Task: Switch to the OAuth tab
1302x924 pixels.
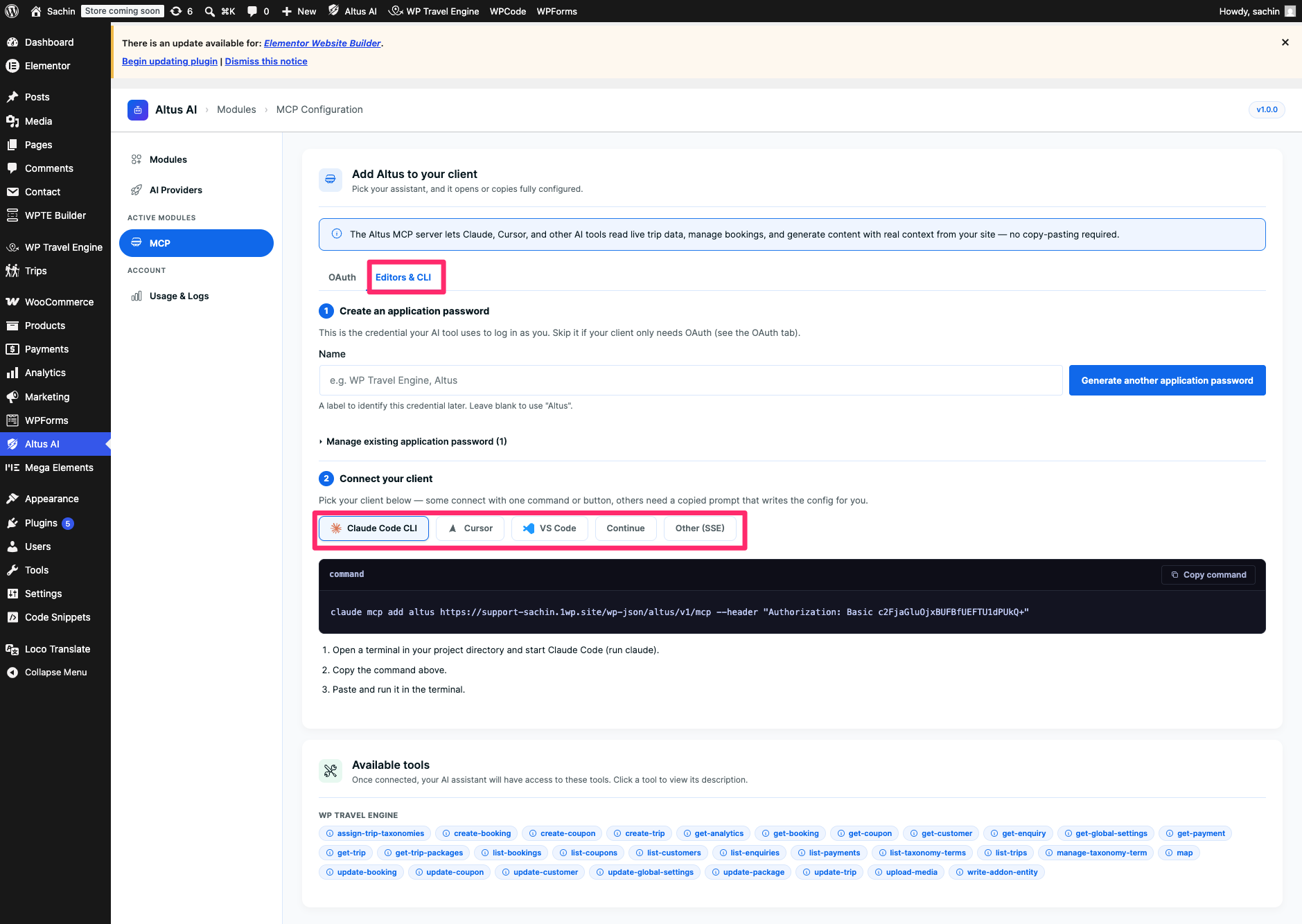Action: pyautogui.click(x=342, y=277)
